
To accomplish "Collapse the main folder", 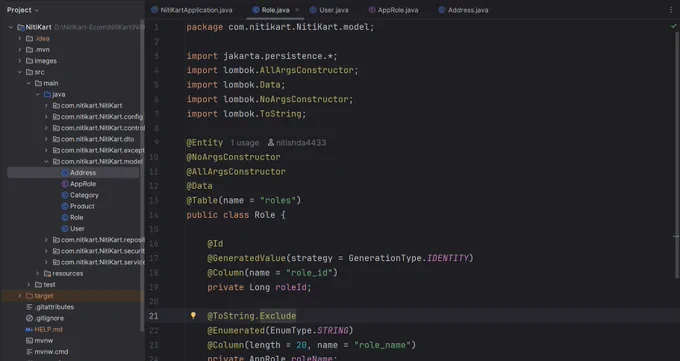I will (x=29, y=83).
